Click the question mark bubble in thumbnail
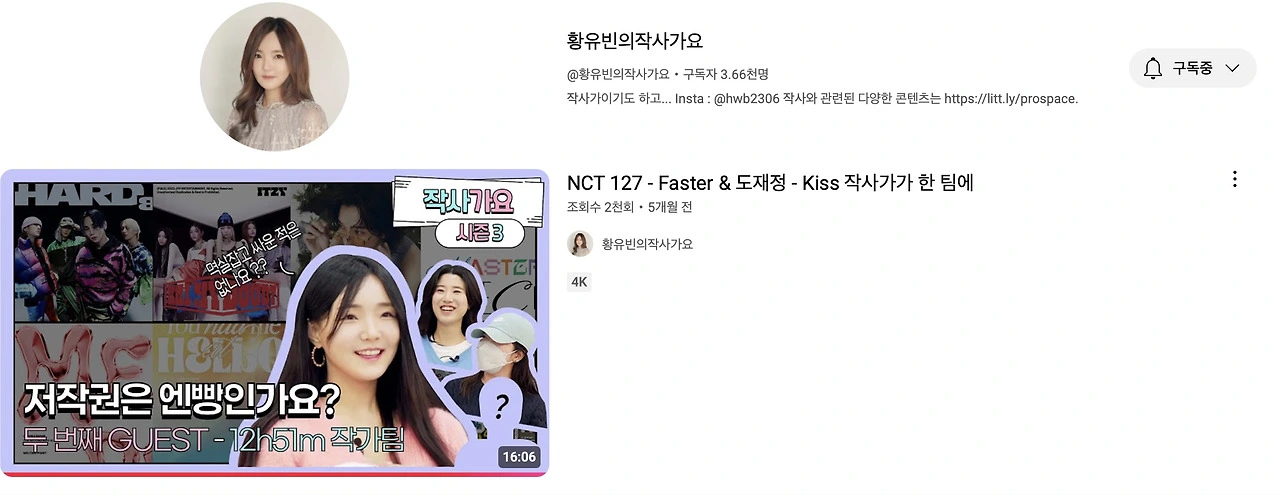This screenshot has height=495, width=1280. click(501, 407)
